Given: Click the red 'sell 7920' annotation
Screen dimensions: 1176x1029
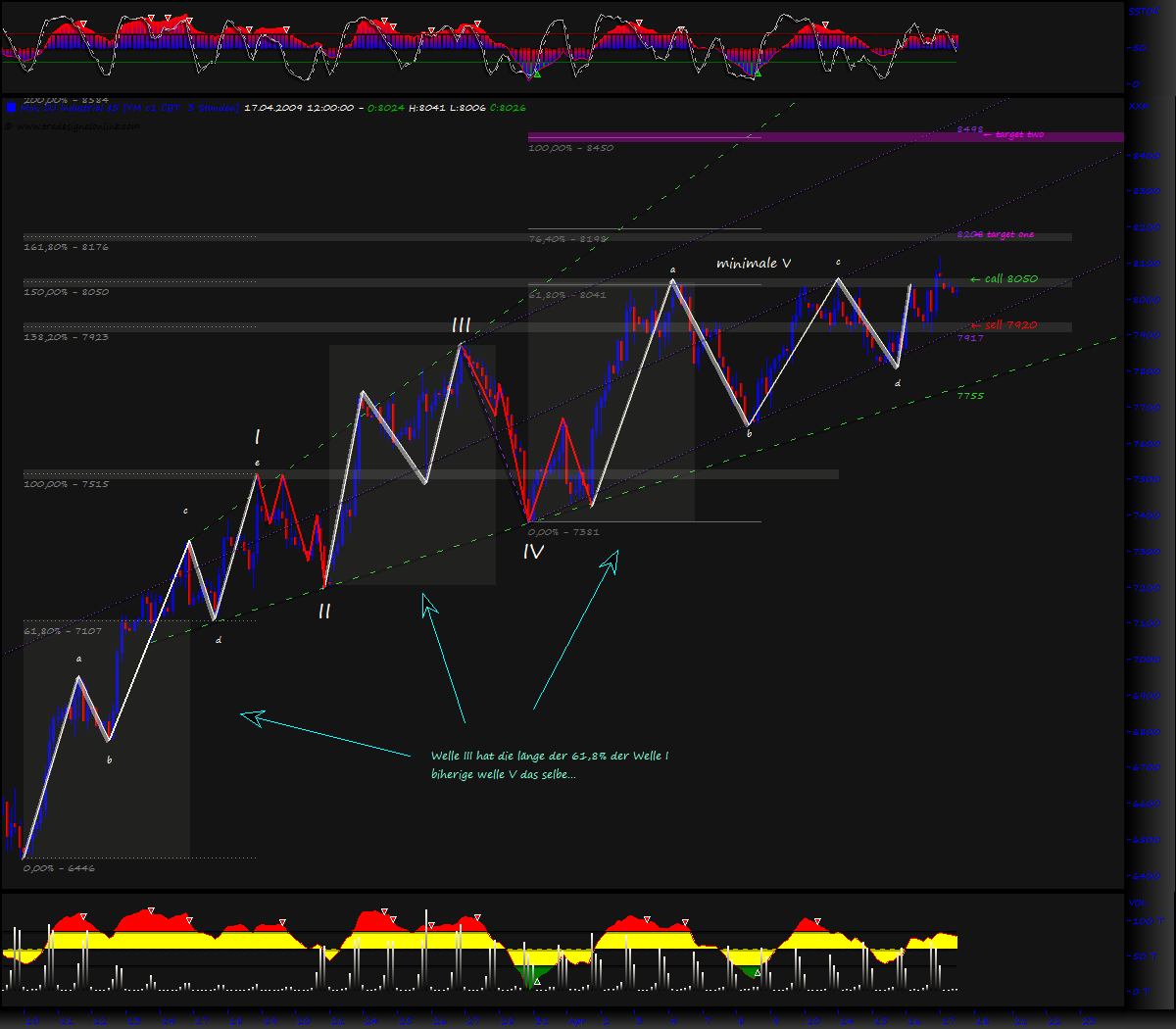Looking at the screenshot, I should (x=1004, y=324).
